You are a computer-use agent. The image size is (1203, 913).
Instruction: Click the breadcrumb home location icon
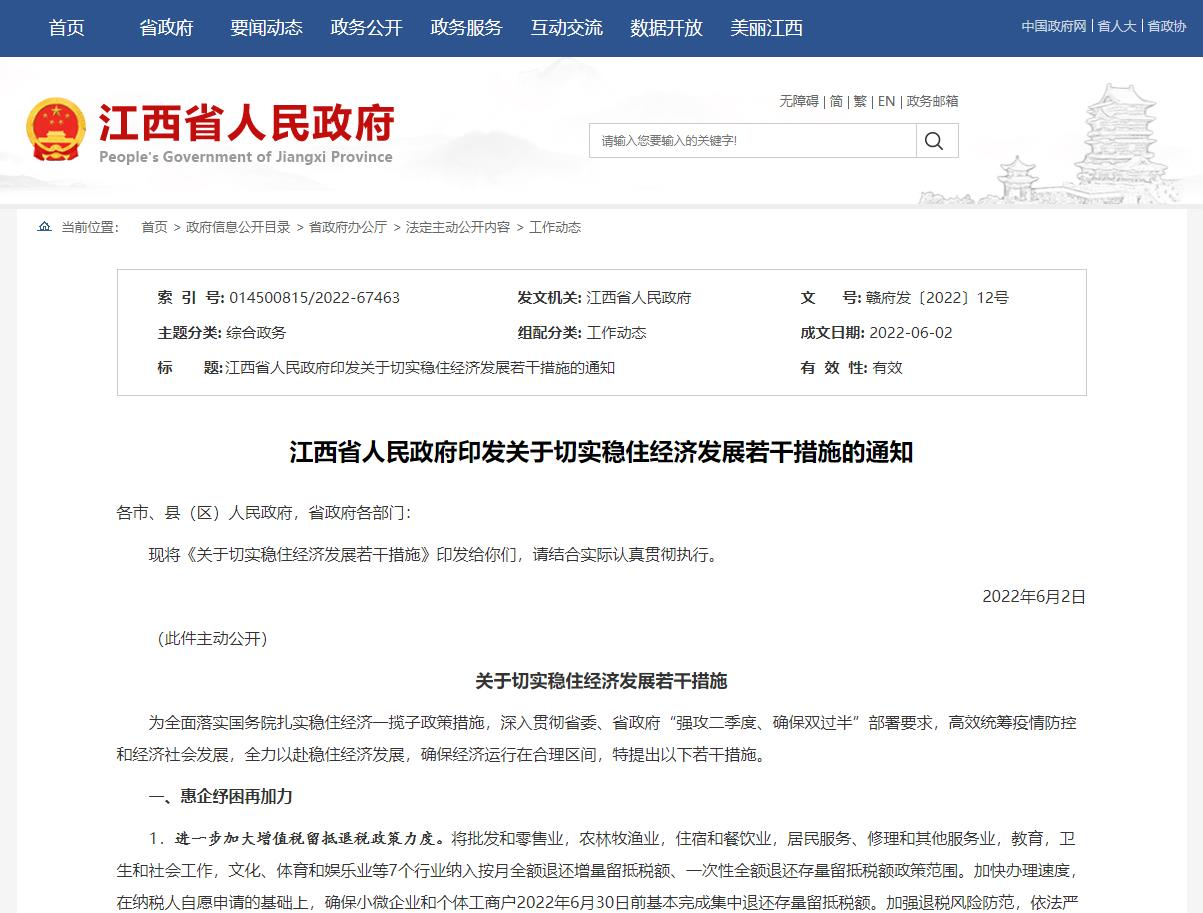44,227
